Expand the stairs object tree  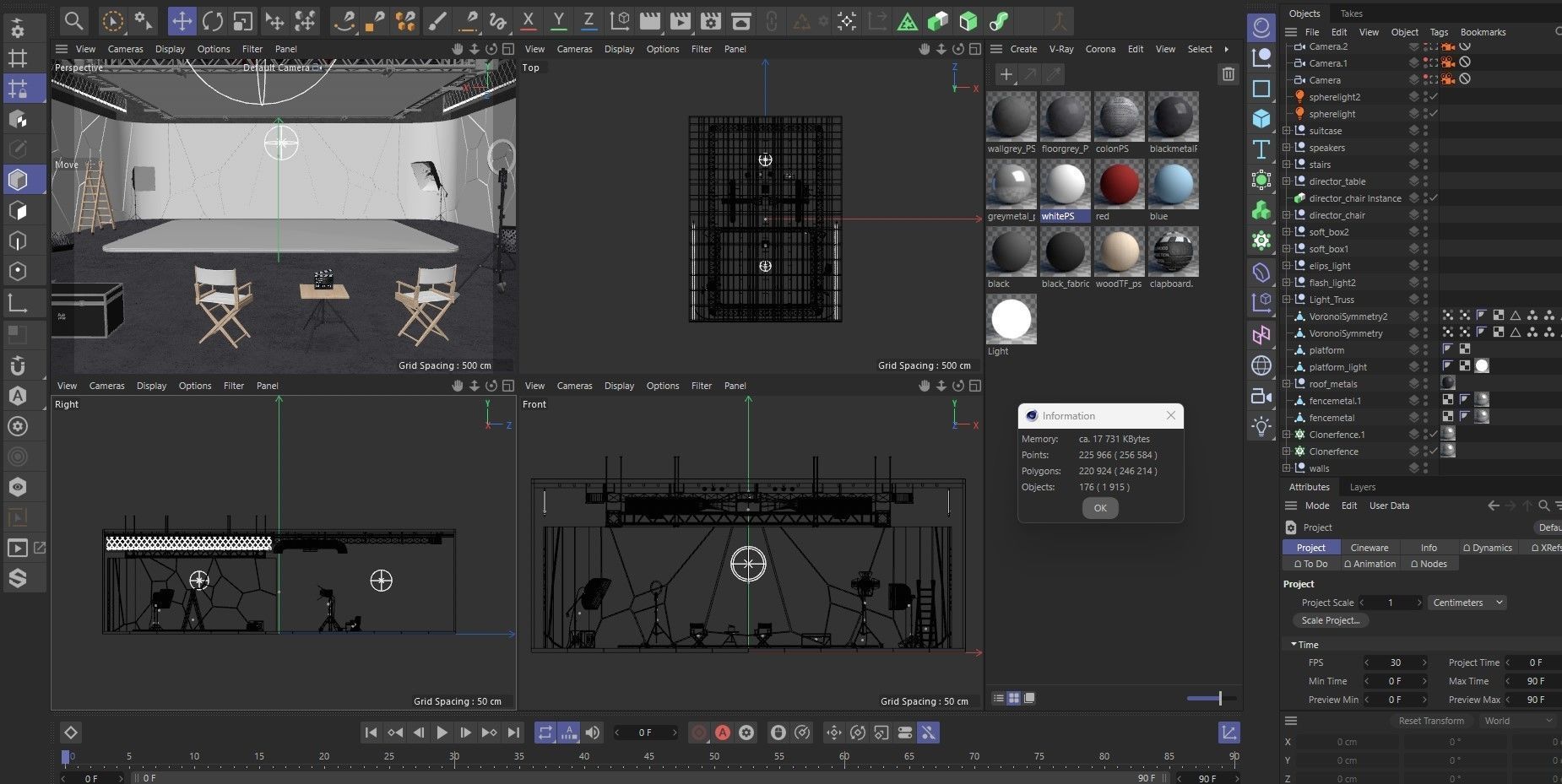pos(1286,165)
